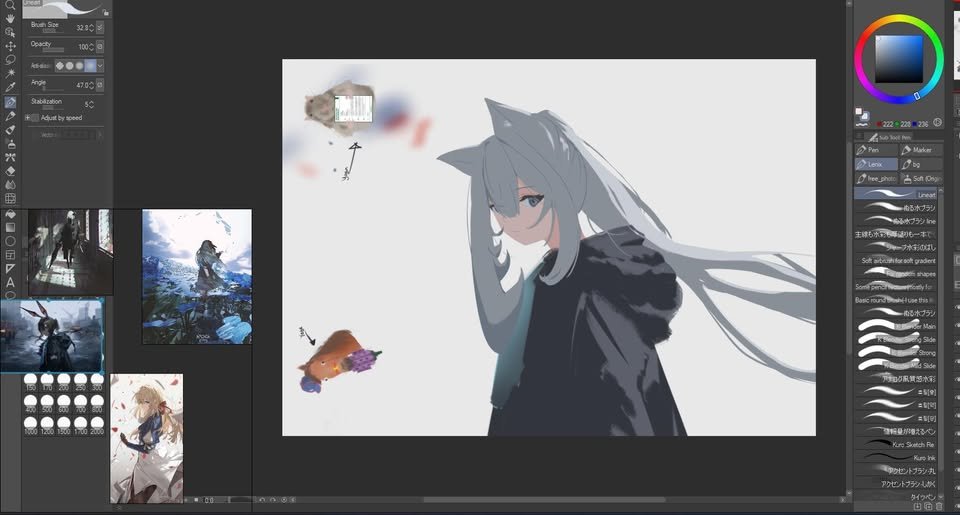960x515 pixels.
Task: Select the second anti-aliasing option
Action: [x=70, y=66]
